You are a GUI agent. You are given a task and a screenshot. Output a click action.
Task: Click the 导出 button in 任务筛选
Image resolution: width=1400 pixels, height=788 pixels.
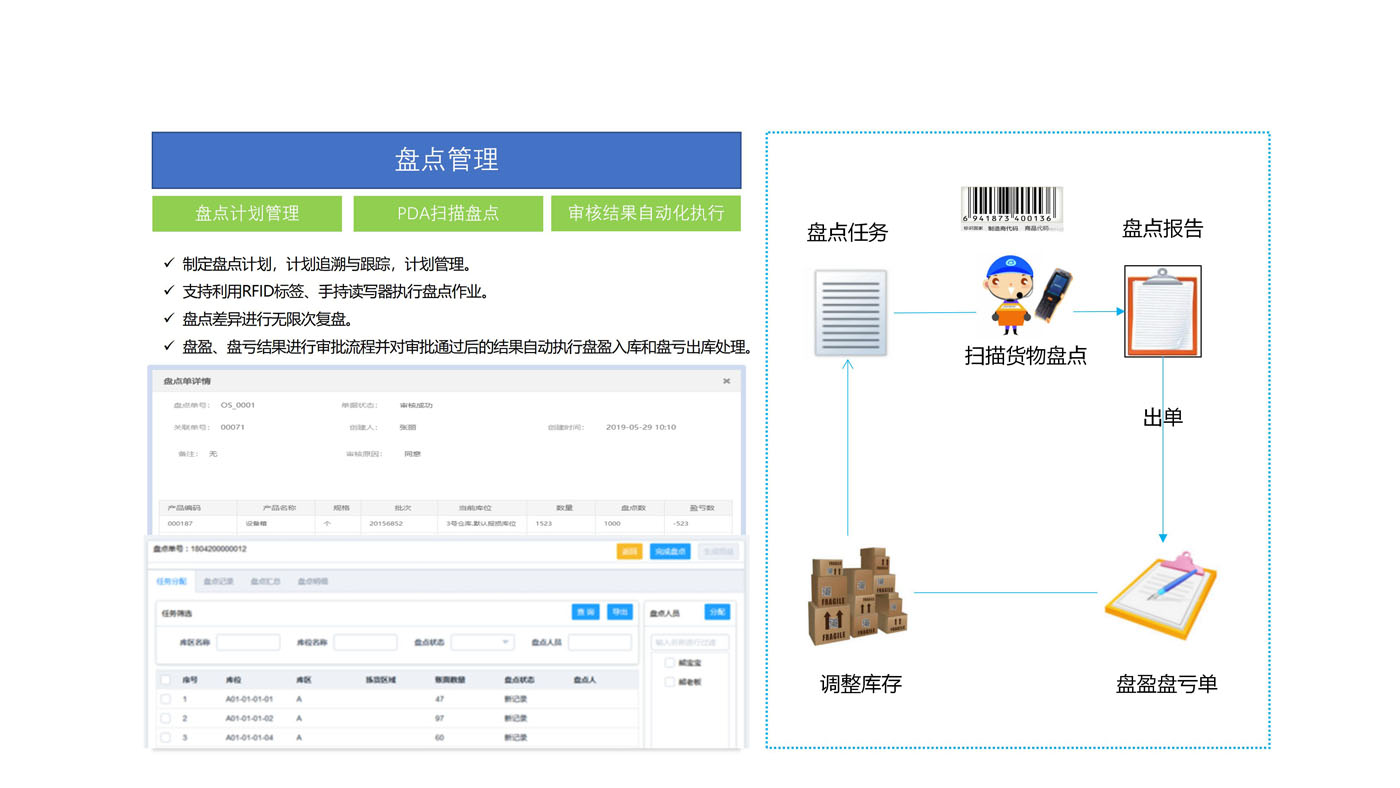(620, 612)
